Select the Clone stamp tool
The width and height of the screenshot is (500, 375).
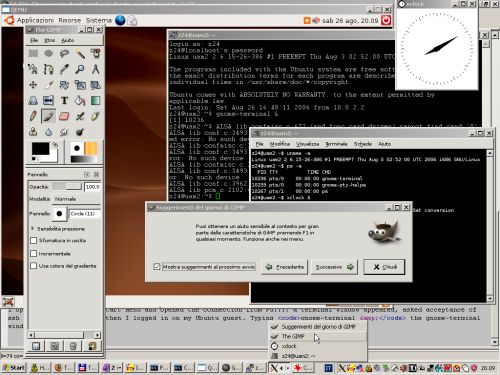[x=33, y=132]
